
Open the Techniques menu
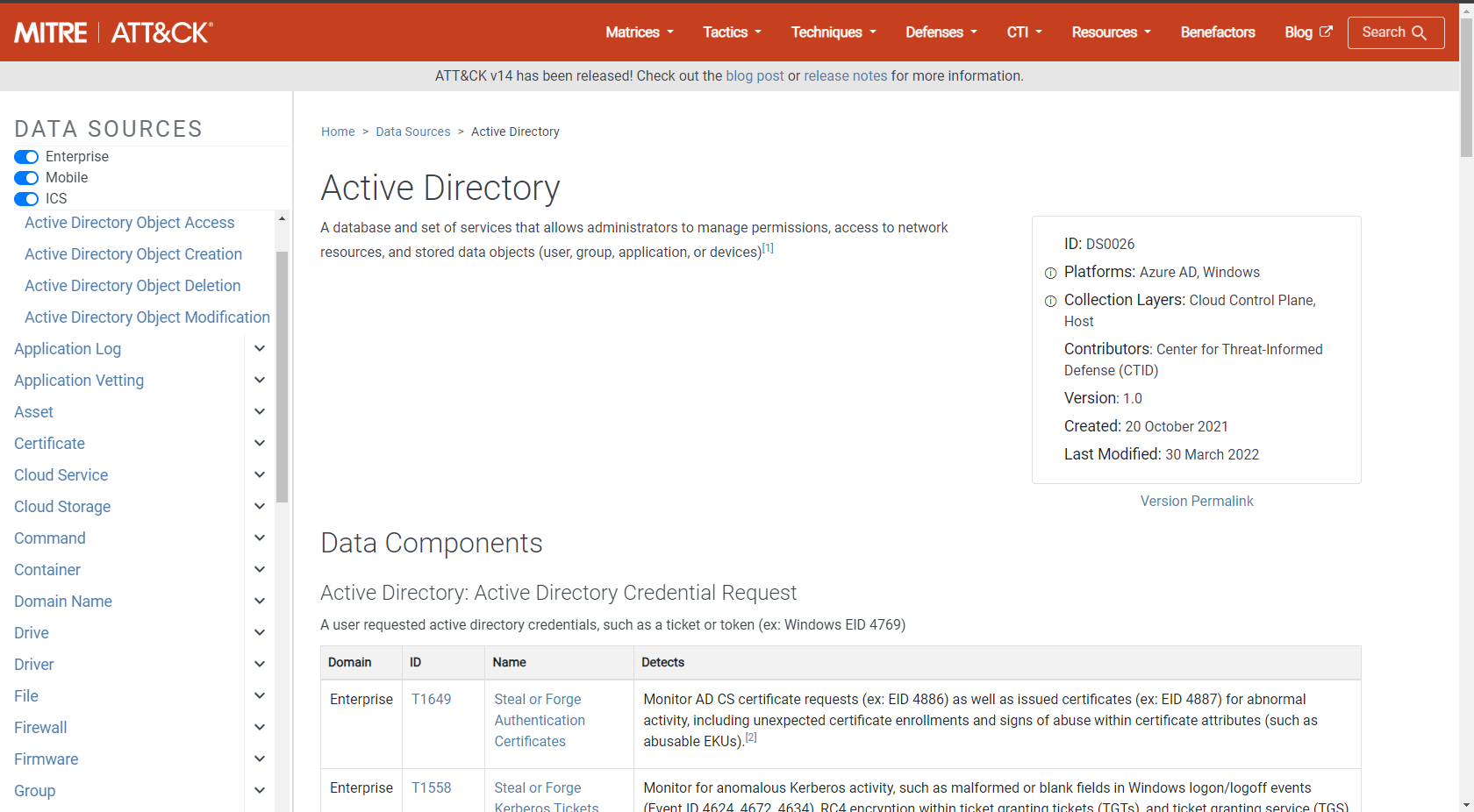[x=834, y=32]
